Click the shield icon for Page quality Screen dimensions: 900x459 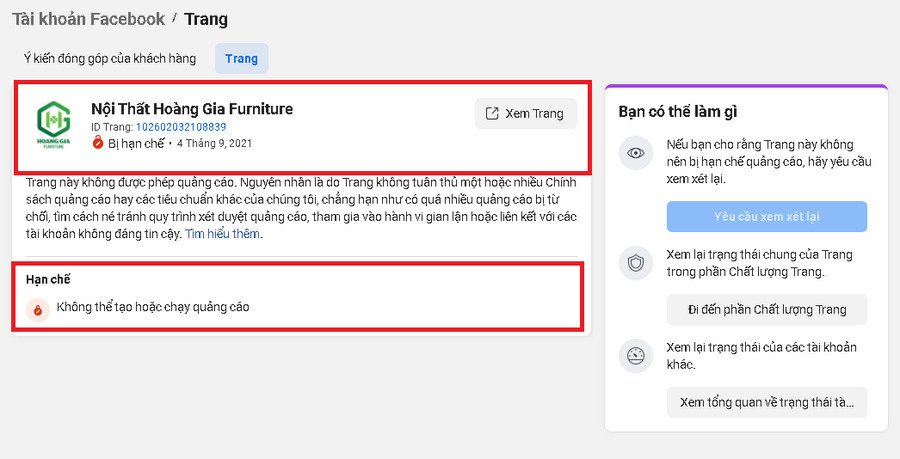[635, 262]
